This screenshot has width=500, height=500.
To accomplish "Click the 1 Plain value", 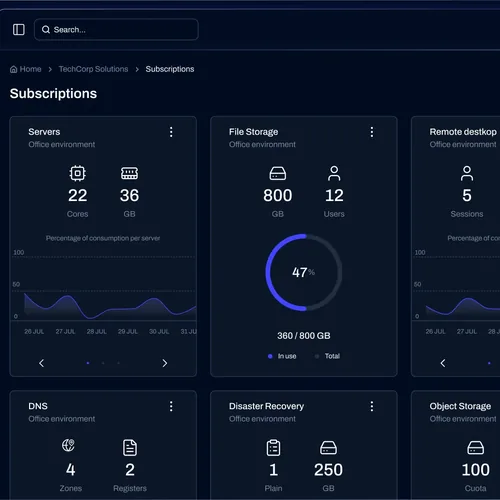I will pos(273,470).
